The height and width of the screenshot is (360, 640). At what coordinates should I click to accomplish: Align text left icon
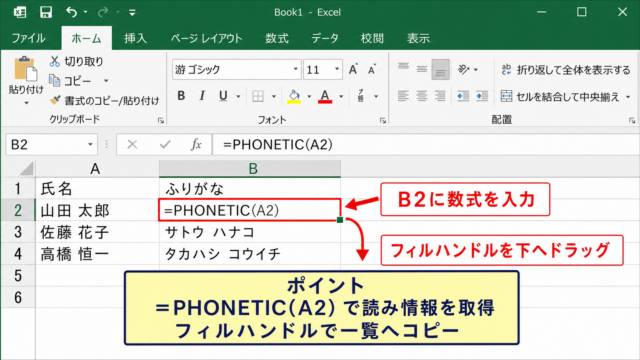pyautogui.click(x=403, y=96)
